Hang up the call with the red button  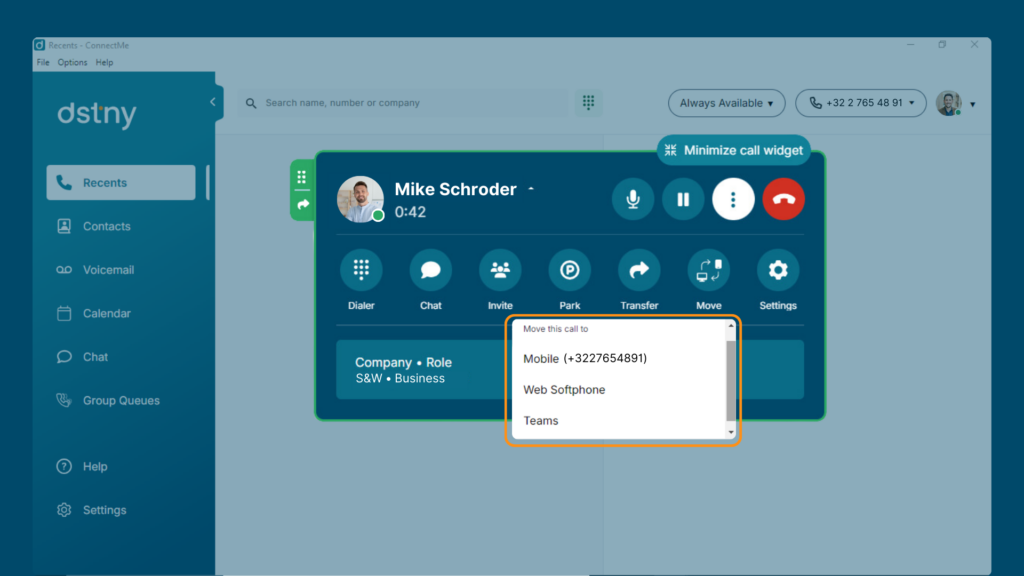(x=784, y=199)
